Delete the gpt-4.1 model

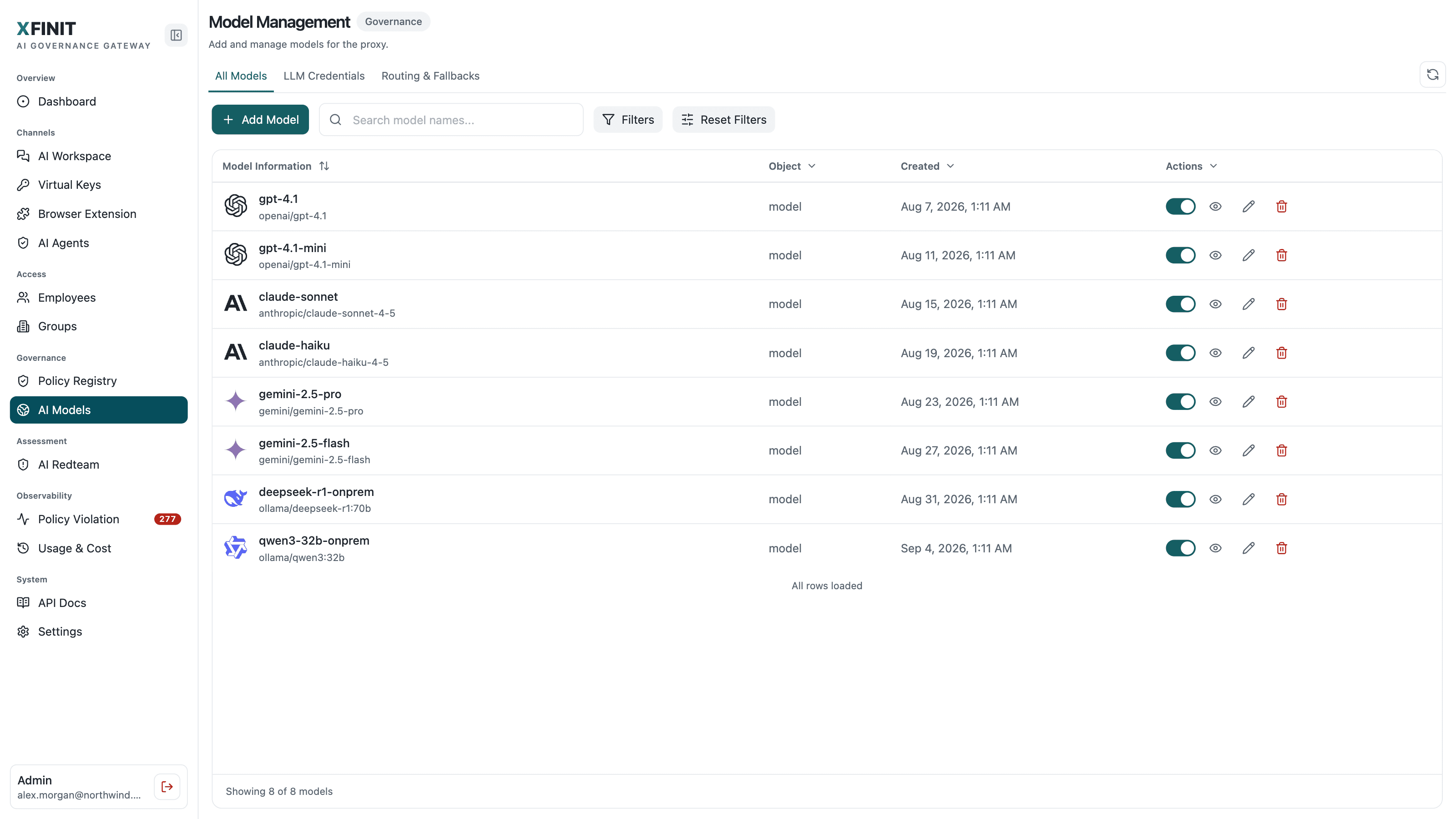[x=1281, y=206]
